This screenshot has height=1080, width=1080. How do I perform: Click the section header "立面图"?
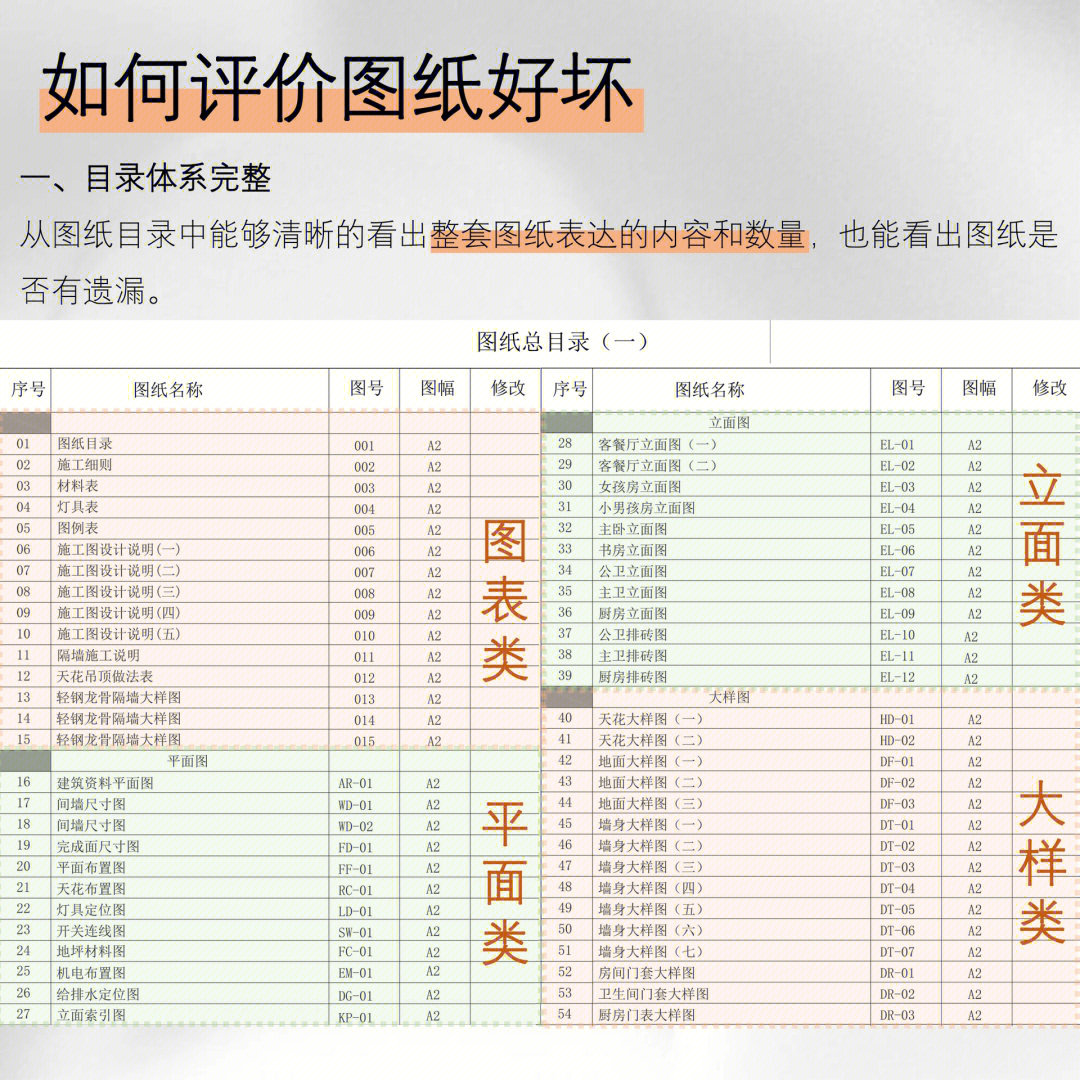point(729,422)
